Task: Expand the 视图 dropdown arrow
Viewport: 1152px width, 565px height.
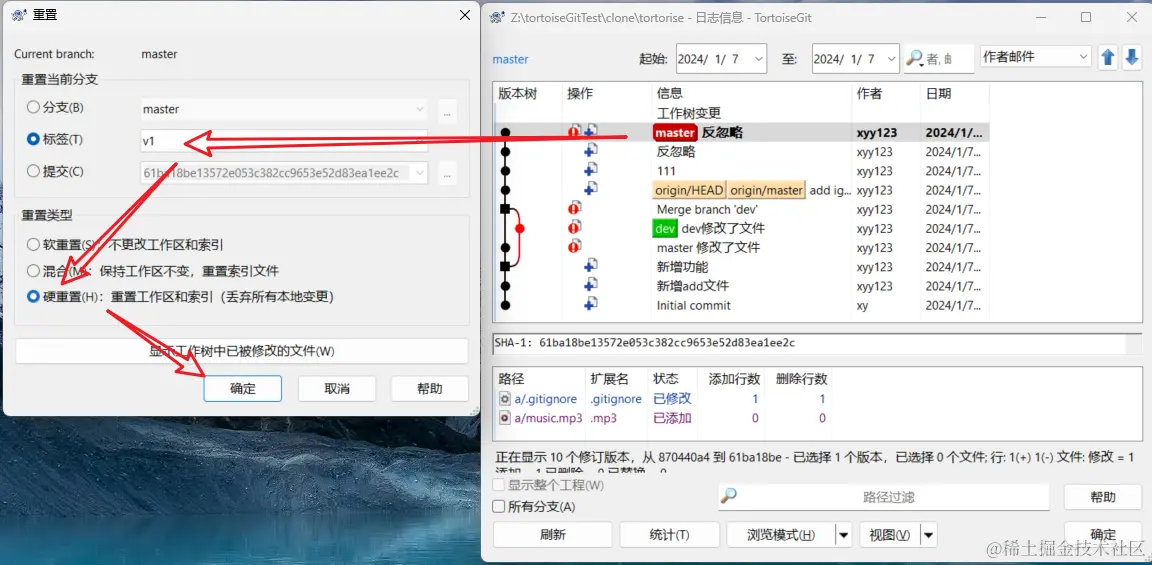Action: 929,535
